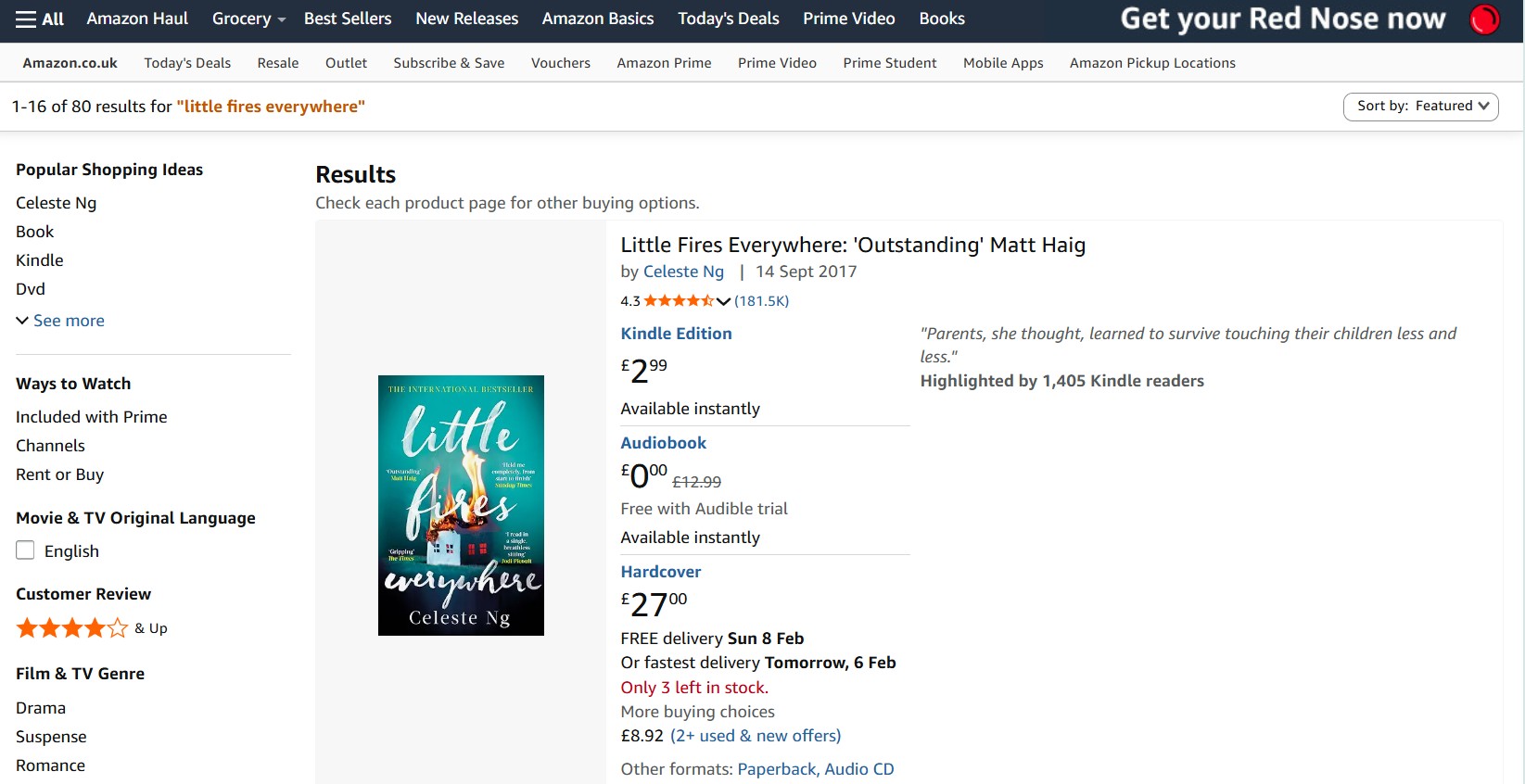The width and height of the screenshot is (1525, 784).
Task: Click the 181.5K ratings count link
Action: click(x=761, y=300)
